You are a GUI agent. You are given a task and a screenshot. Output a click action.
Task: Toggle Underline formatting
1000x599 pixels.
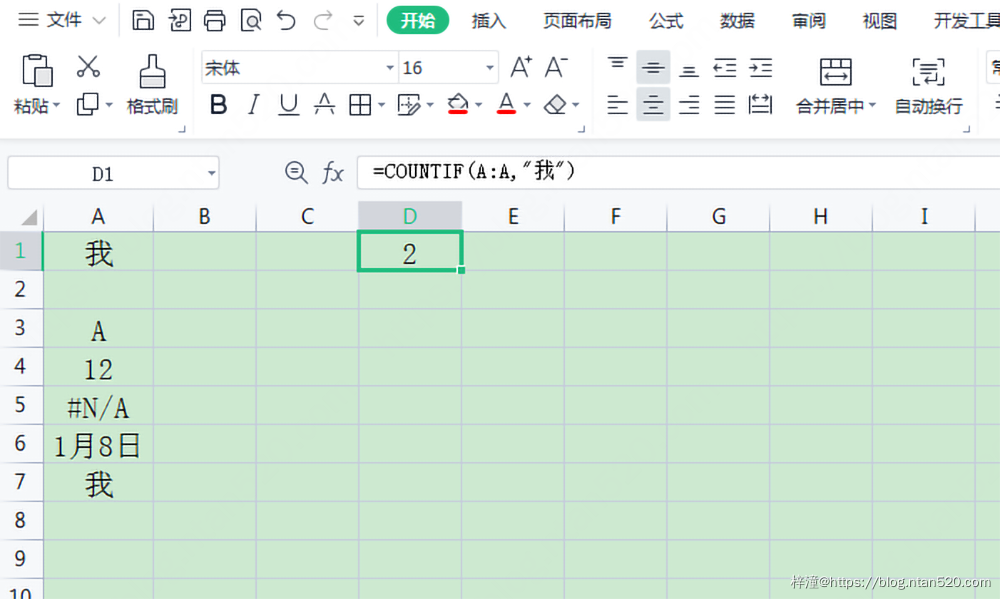[x=289, y=105]
